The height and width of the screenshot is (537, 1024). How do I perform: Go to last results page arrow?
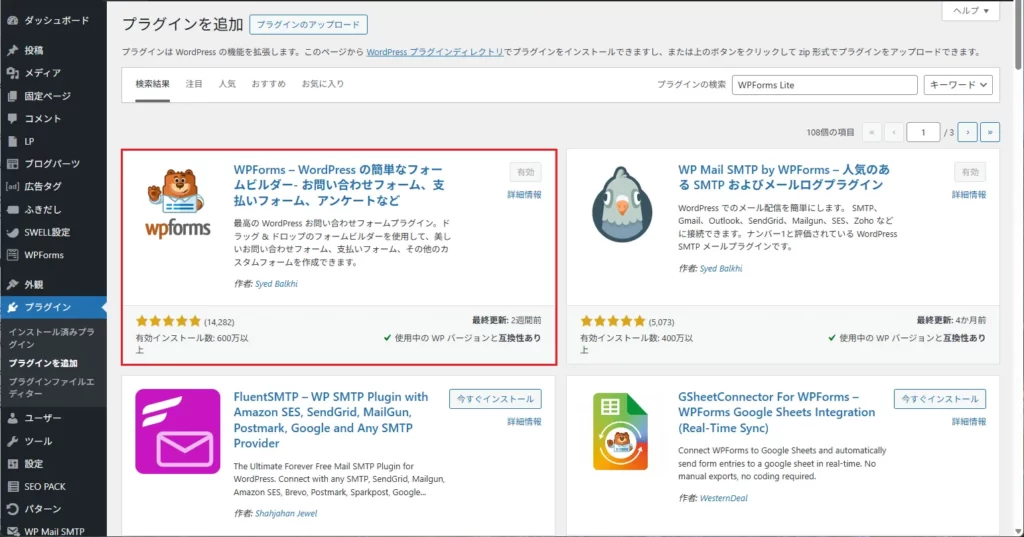(990, 133)
